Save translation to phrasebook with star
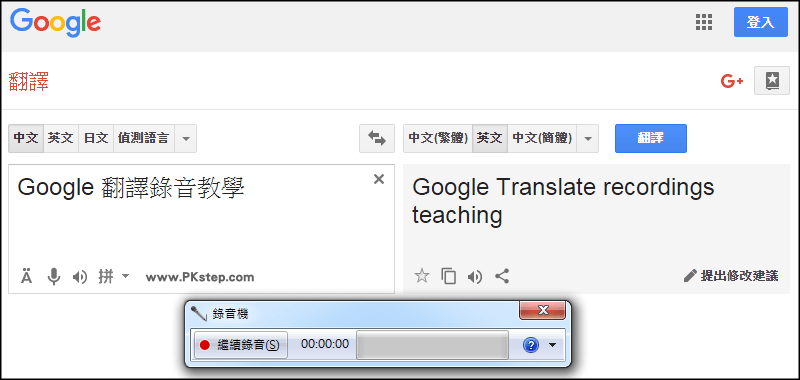The width and height of the screenshot is (800, 380). coord(422,276)
